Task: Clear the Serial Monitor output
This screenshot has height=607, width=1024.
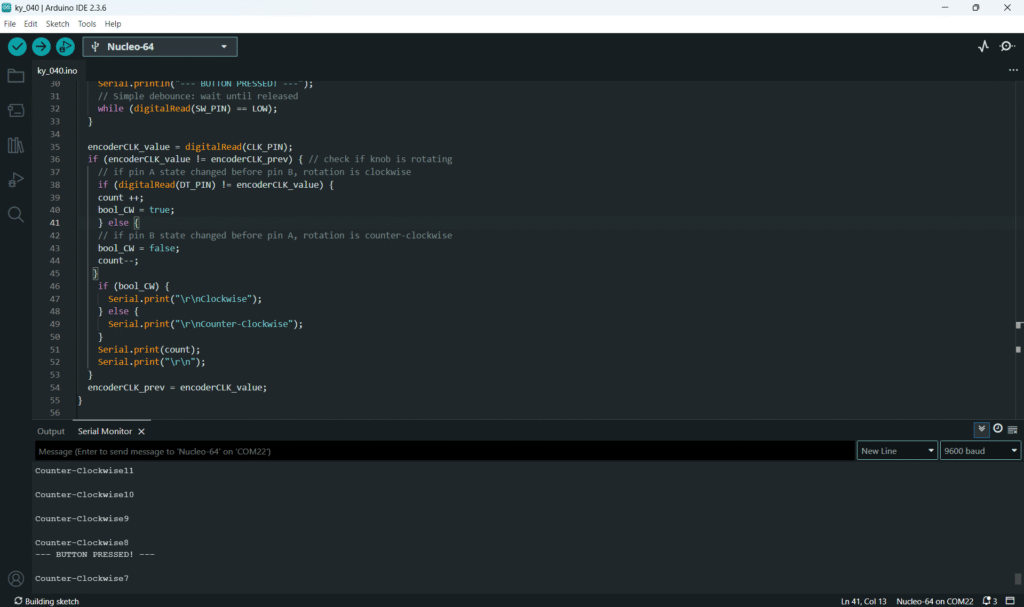Action: [x=1013, y=429]
